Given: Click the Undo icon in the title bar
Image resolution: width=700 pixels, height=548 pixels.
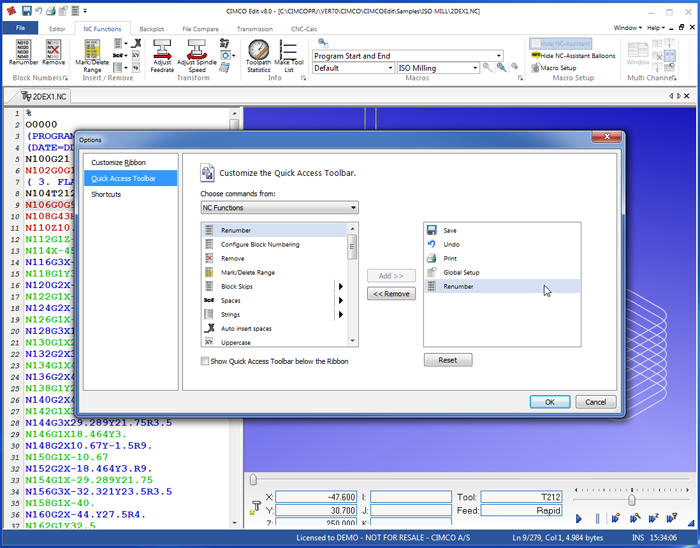Looking at the screenshot, I should pyautogui.click(x=38, y=11).
